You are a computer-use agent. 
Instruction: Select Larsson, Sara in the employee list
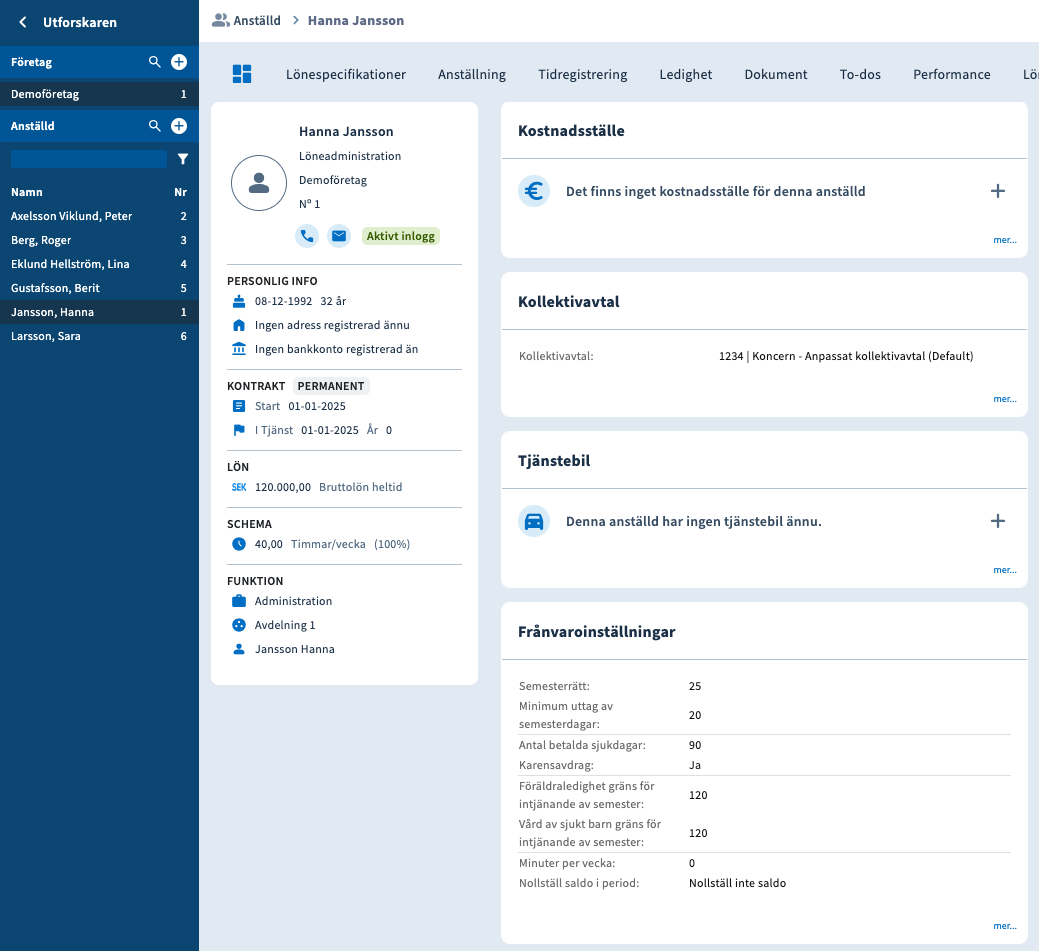46,336
